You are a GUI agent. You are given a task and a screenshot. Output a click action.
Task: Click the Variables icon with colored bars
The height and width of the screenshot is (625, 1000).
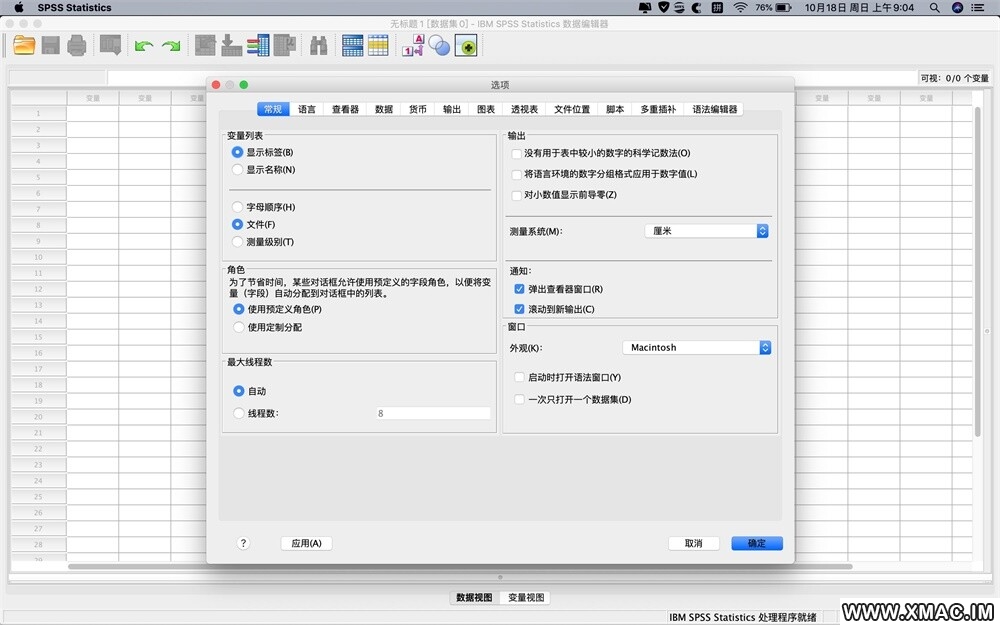point(258,45)
